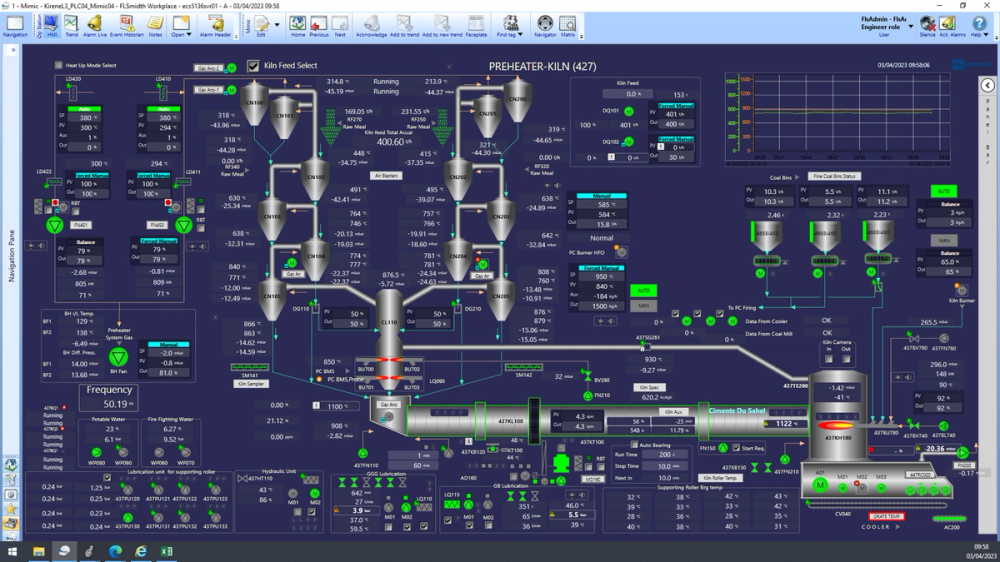Viewport: 1000px width, 562px height.
Task: Toggle the Kiln Feed Select checkbox
Action: [253, 65]
